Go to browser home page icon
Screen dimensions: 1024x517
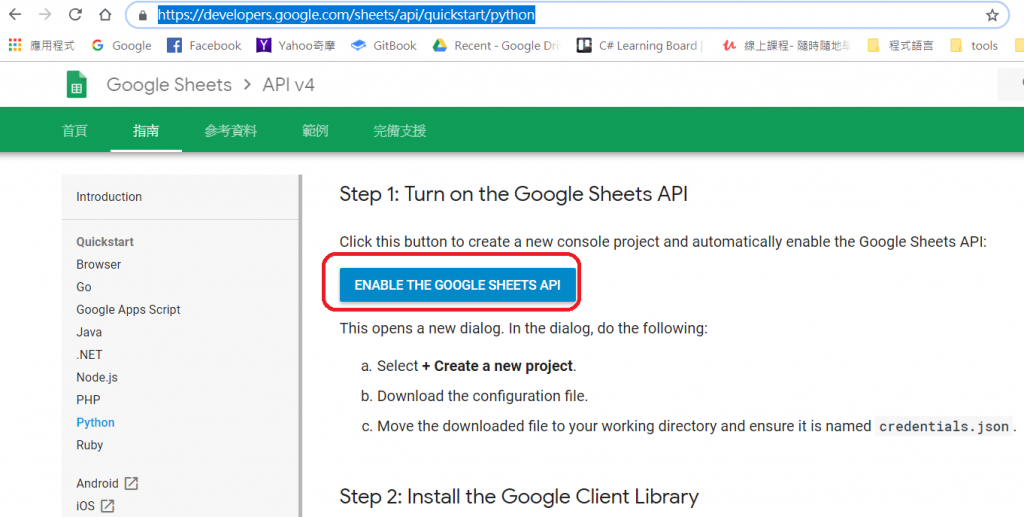click(105, 14)
